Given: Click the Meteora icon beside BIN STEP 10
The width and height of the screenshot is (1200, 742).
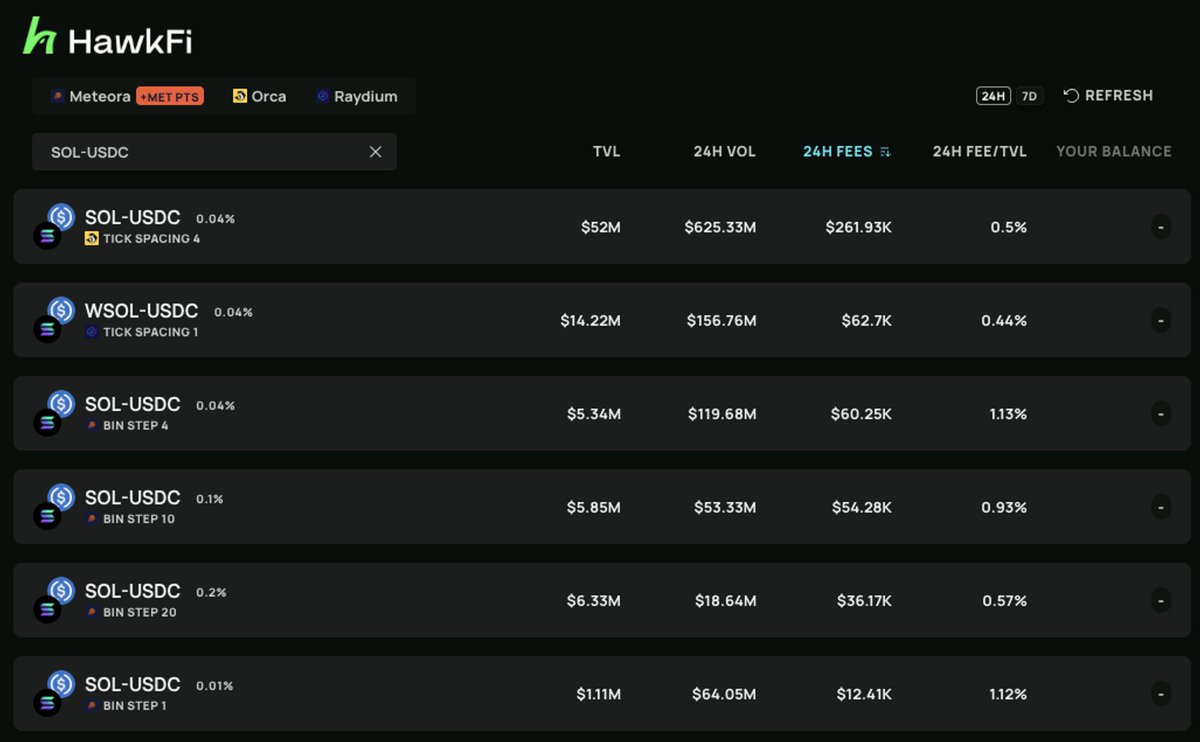Looking at the screenshot, I should coord(92,519).
